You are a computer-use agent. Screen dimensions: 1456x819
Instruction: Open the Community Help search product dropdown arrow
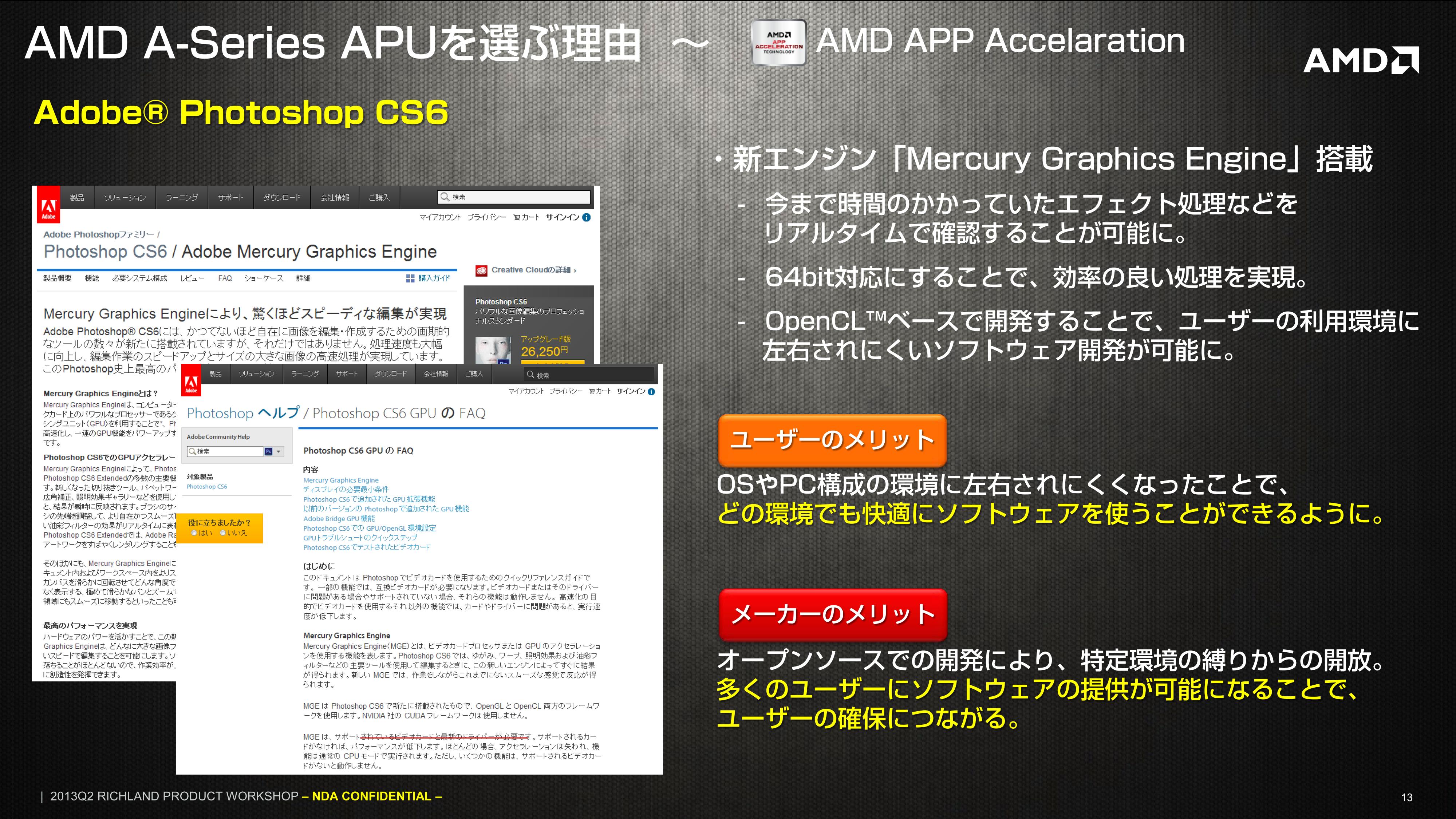tap(278, 452)
